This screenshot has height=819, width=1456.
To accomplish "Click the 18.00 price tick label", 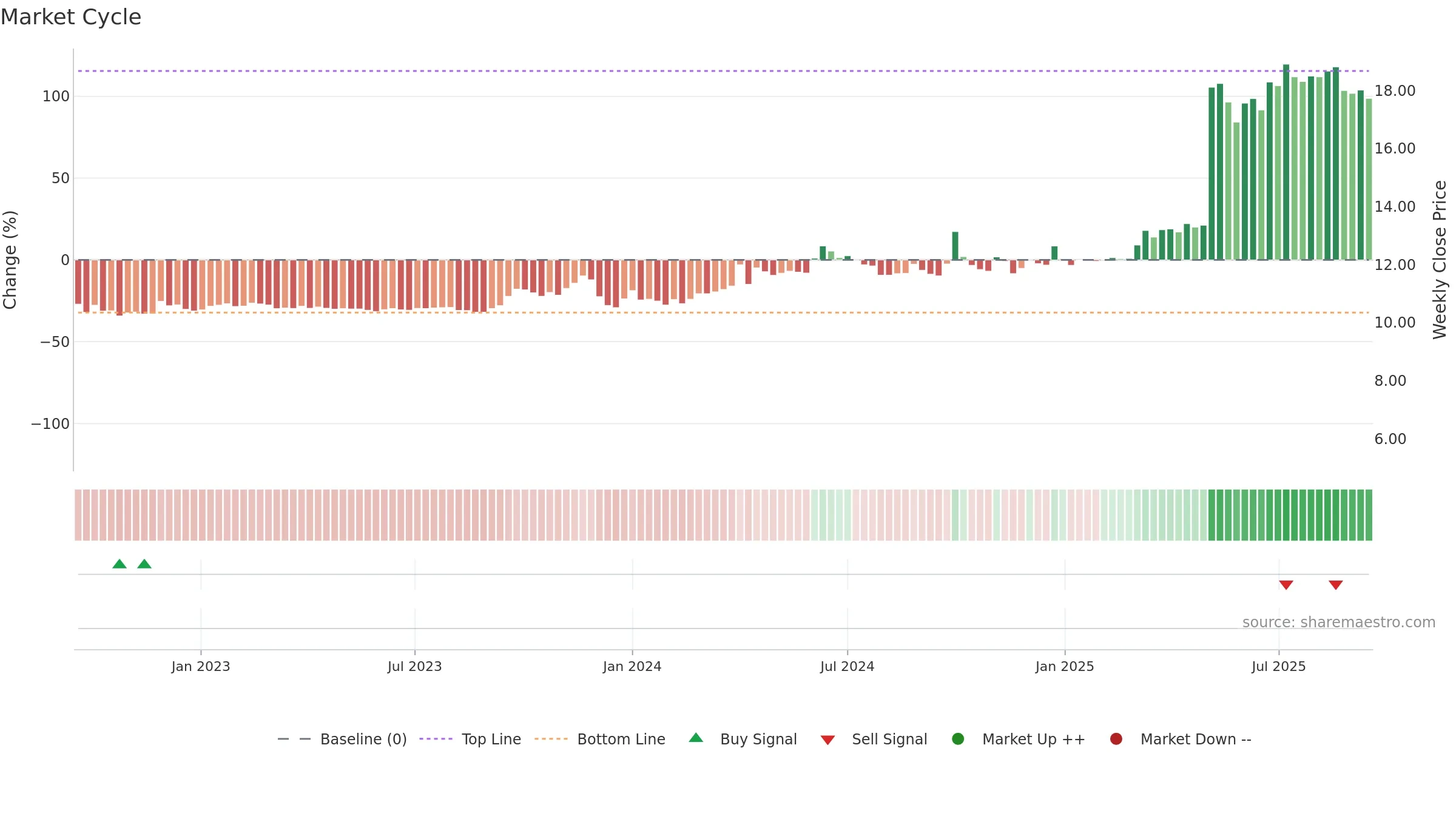I will [1395, 91].
